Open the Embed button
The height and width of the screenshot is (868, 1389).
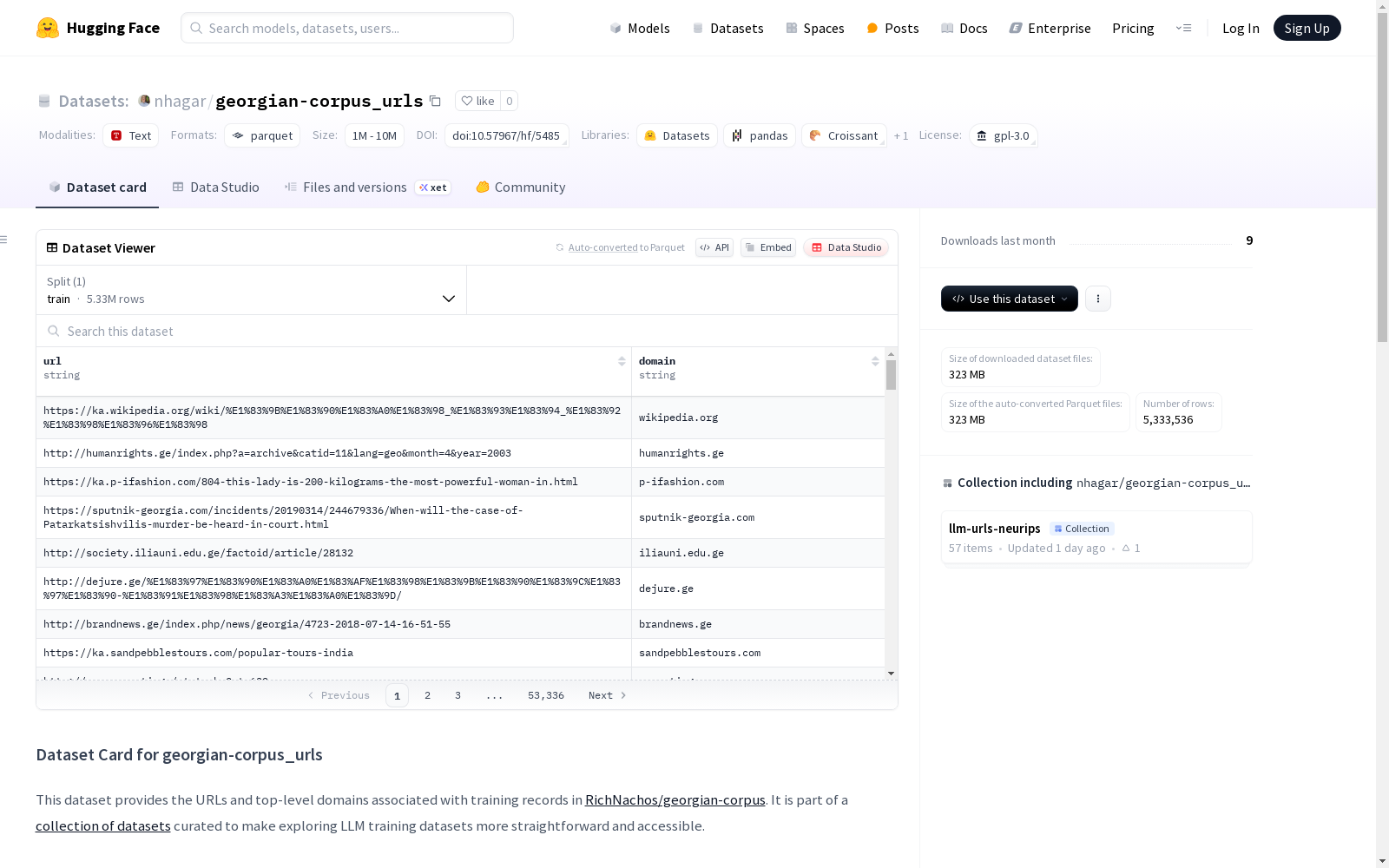(768, 247)
